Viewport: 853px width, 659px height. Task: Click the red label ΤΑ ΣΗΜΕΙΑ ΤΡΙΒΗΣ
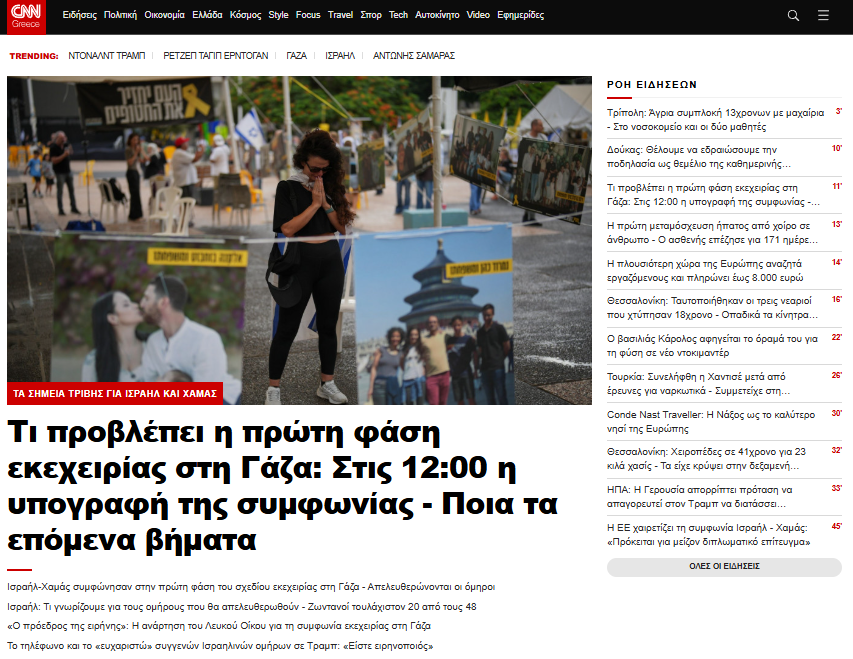point(115,394)
